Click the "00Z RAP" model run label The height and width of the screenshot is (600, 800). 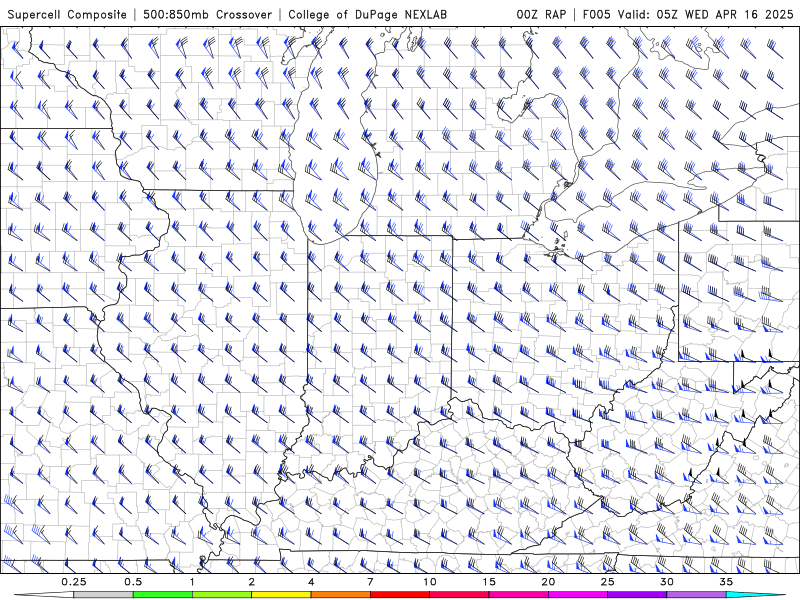point(541,14)
